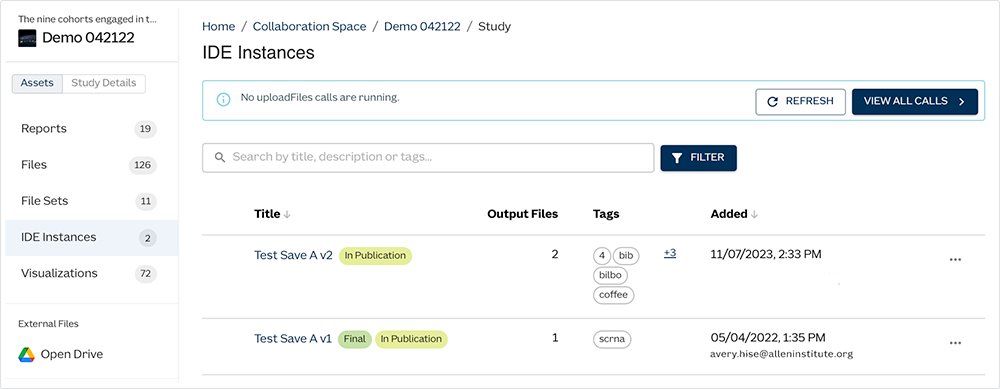Go to Home breadcrumb
Image resolution: width=1000 pixels, height=389 pixels.
coord(219,27)
